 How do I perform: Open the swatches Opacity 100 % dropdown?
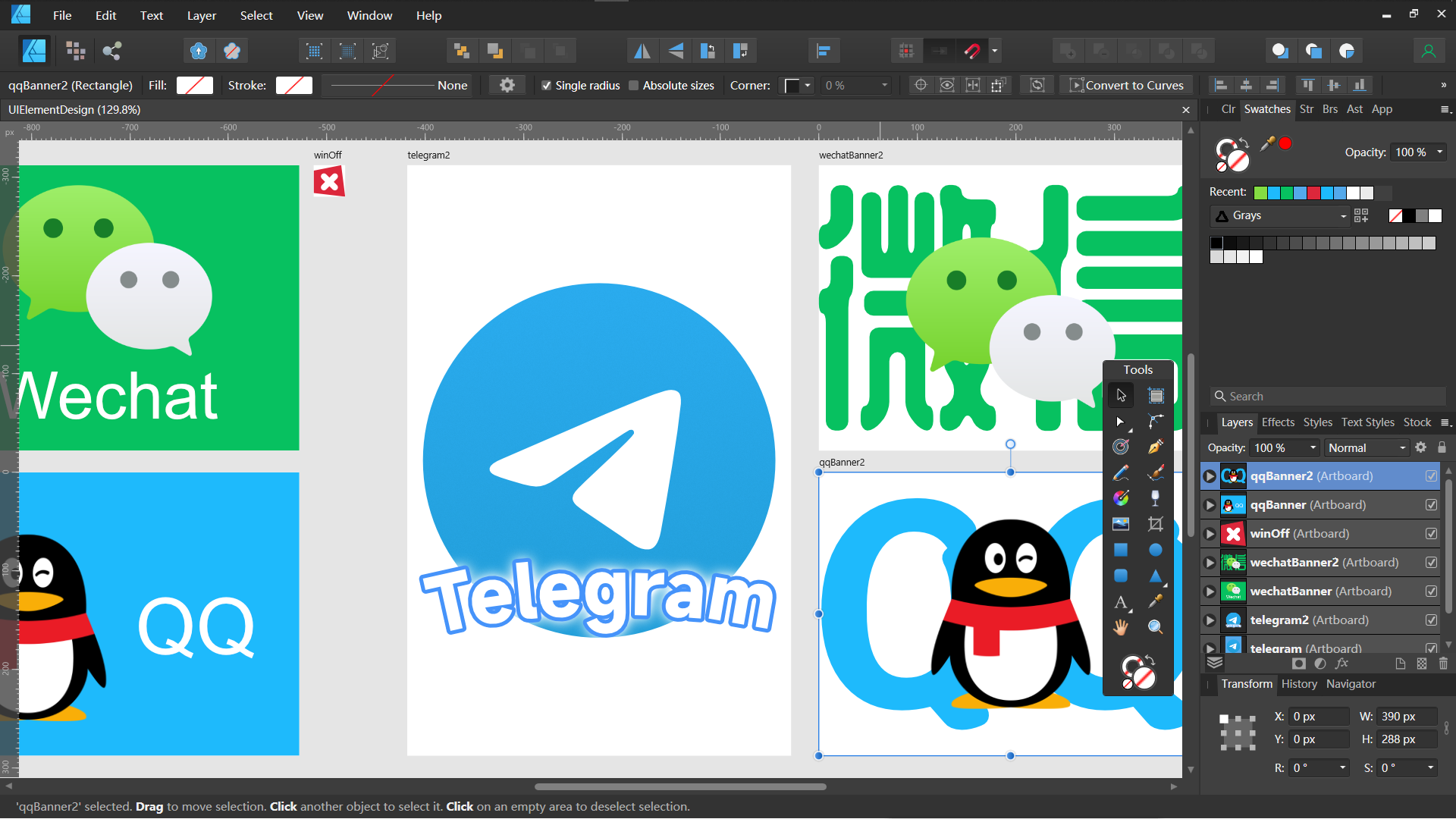1418,152
